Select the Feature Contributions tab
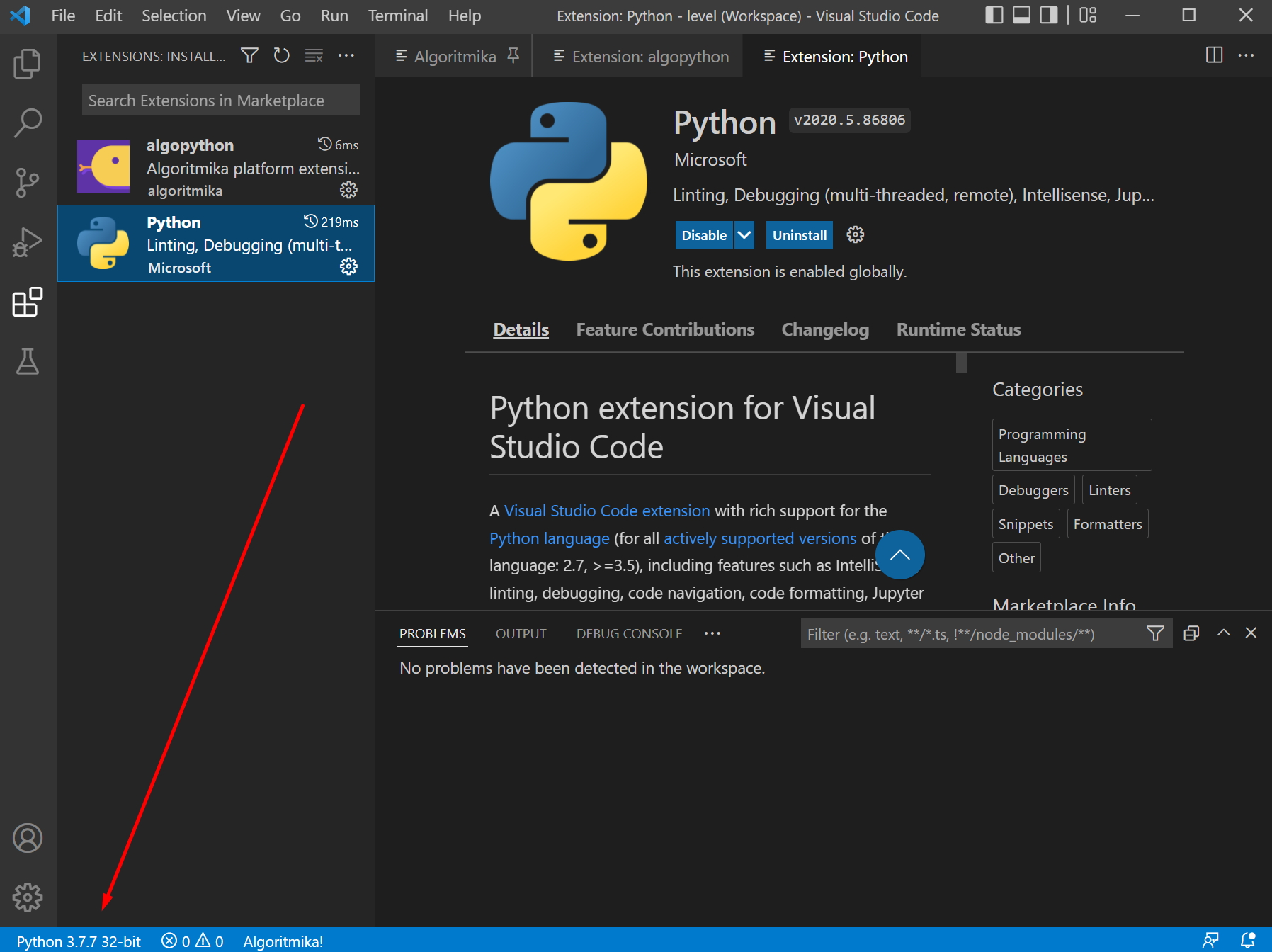The width and height of the screenshot is (1272, 952). click(665, 329)
